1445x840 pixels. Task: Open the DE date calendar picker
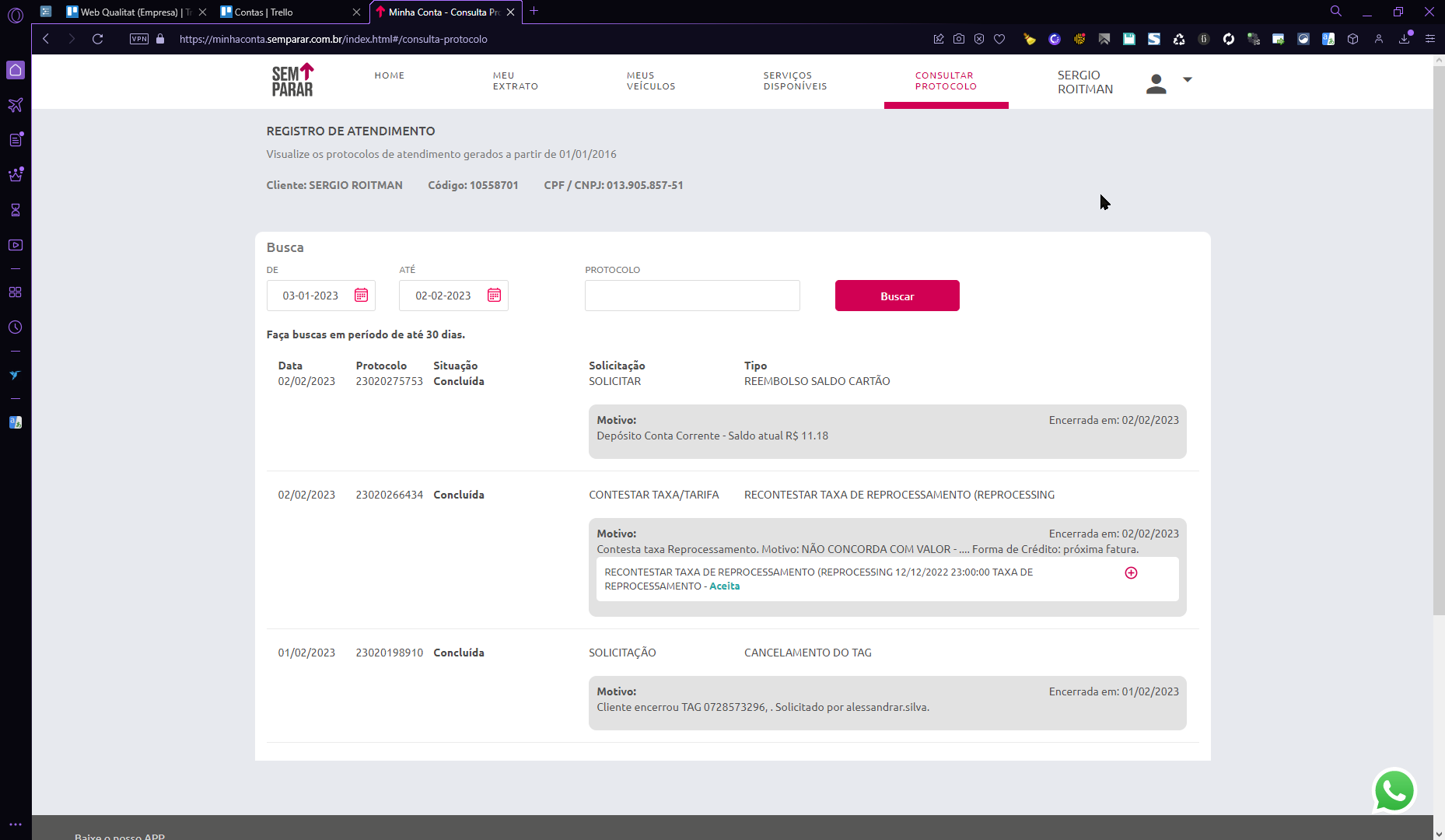pyautogui.click(x=361, y=296)
